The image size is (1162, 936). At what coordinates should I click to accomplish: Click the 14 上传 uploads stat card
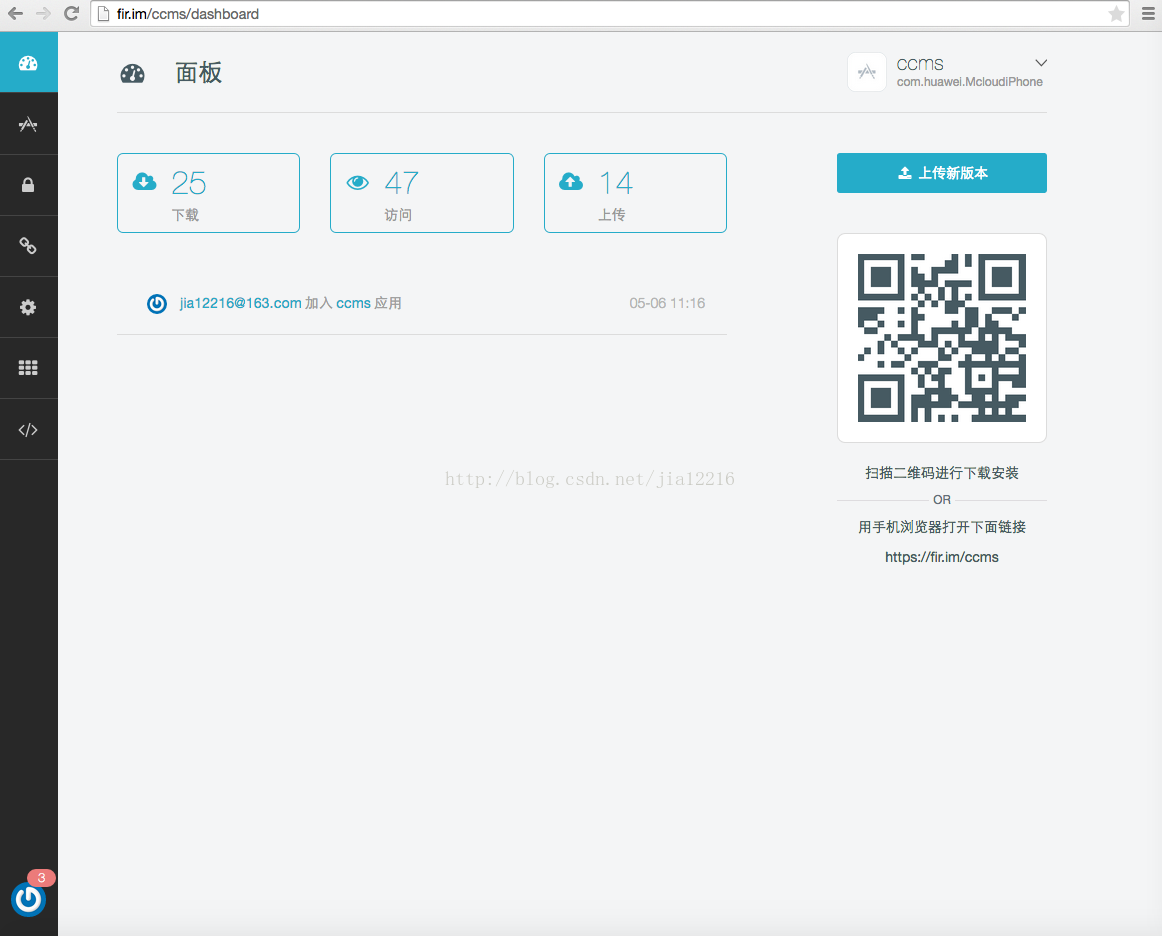(x=635, y=193)
